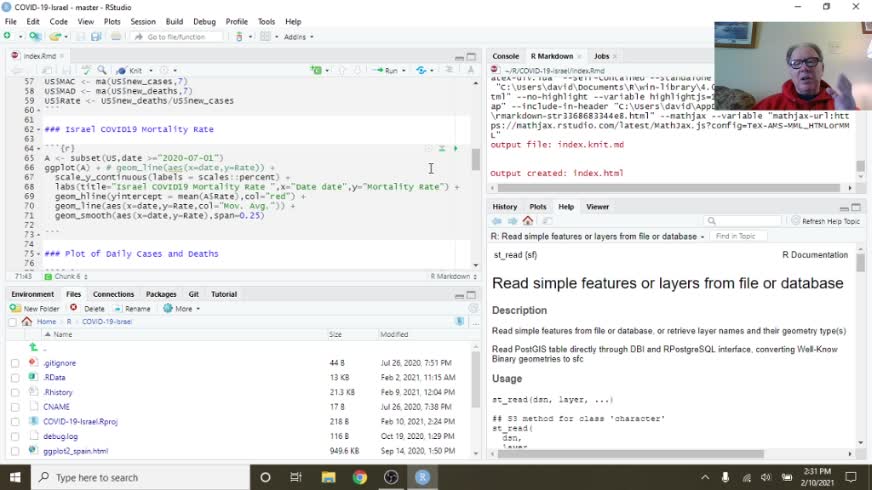Open the Run dropdown arrow
The height and width of the screenshot is (490, 872).
(404, 71)
